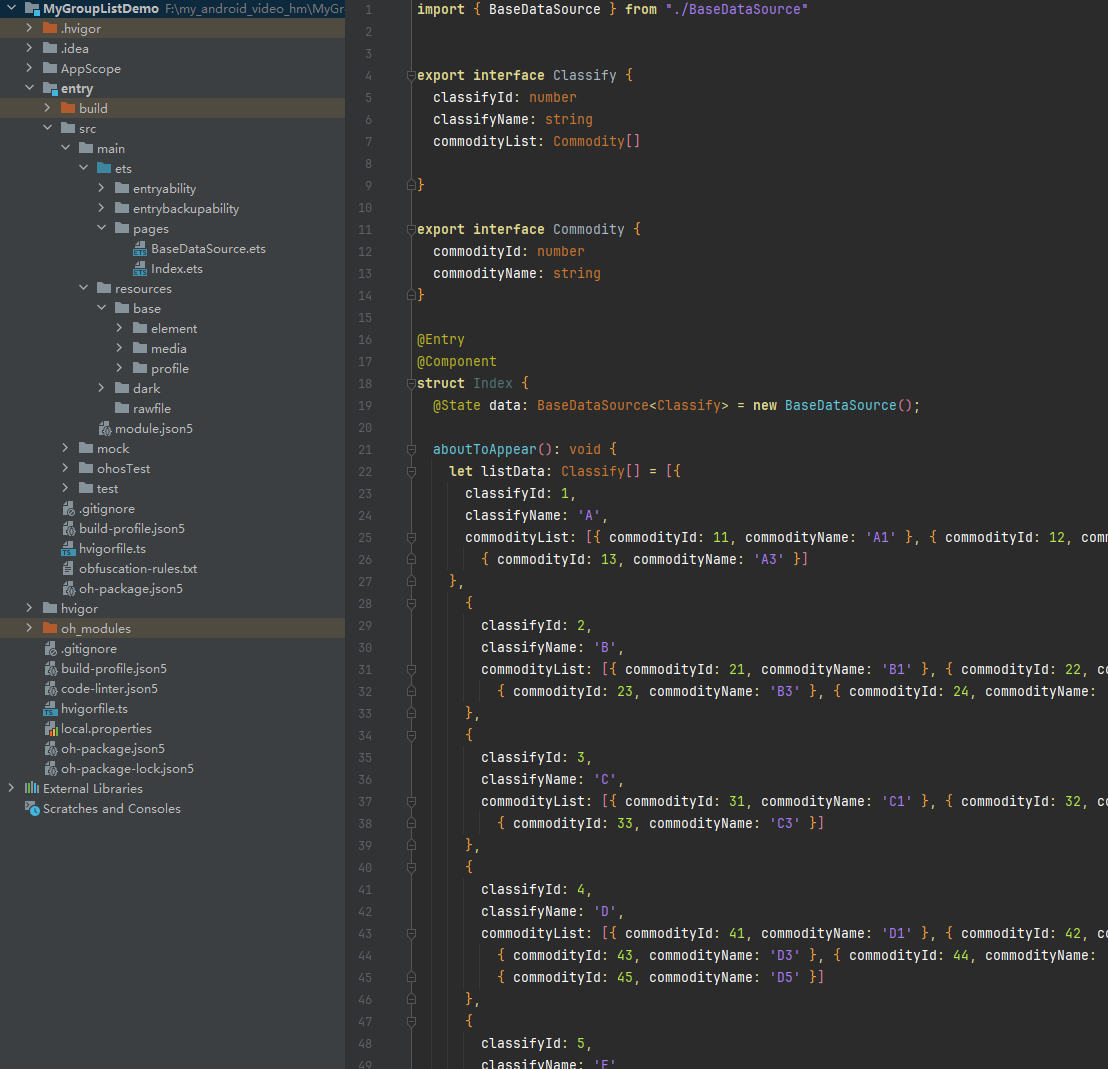Expand the entrybackupability folder

[x=101, y=208]
